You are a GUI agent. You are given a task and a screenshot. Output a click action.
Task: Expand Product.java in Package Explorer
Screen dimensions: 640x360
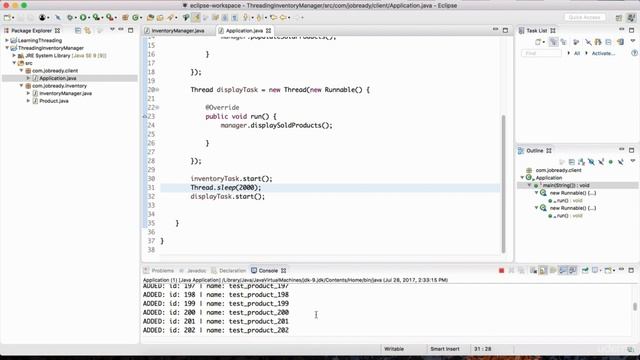[28, 101]
